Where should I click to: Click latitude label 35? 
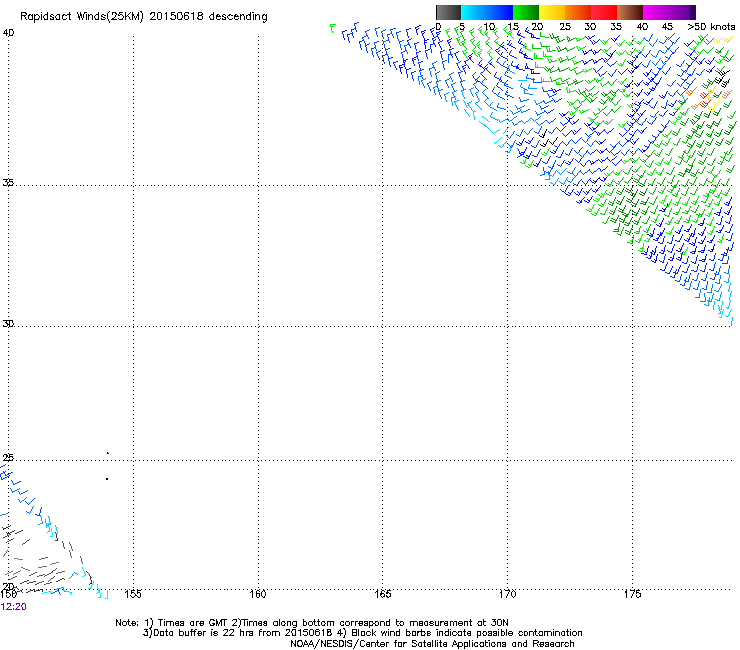tap(8, 182)
